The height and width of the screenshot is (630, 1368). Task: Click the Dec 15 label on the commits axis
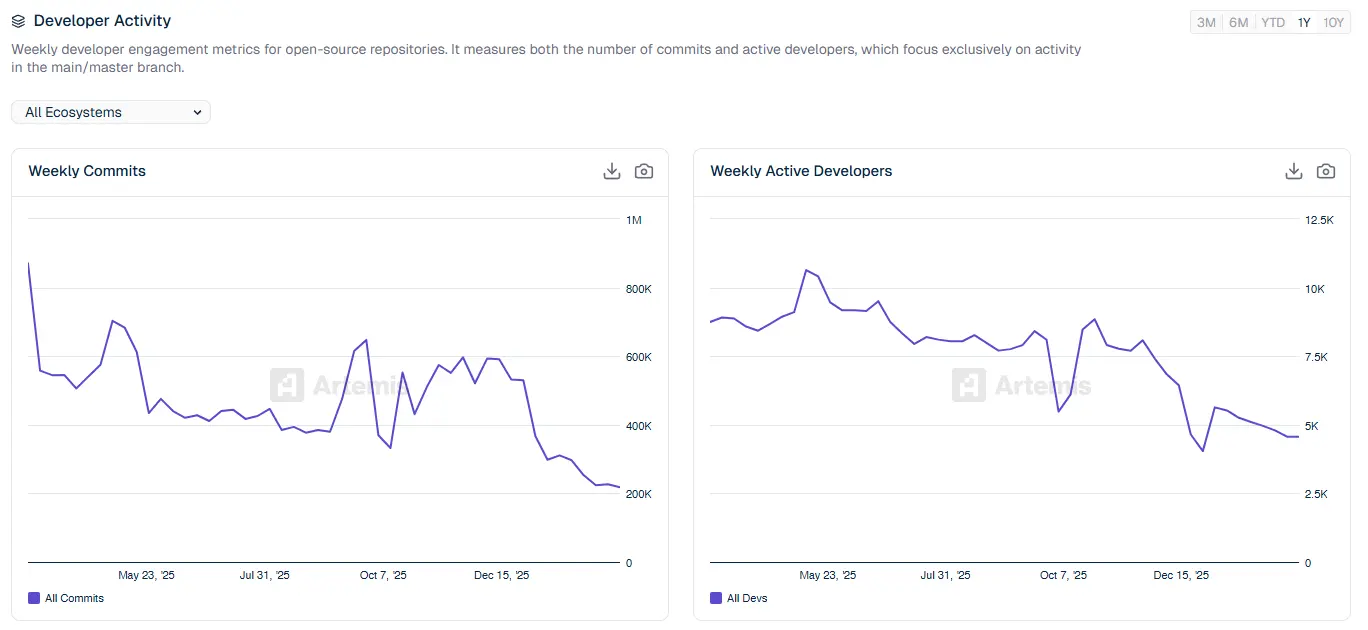(501, 575)
